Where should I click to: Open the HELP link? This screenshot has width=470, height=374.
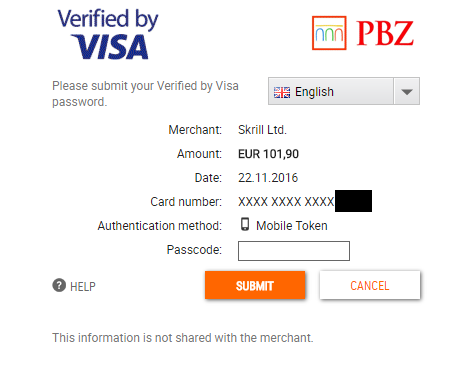pos(83,286)
